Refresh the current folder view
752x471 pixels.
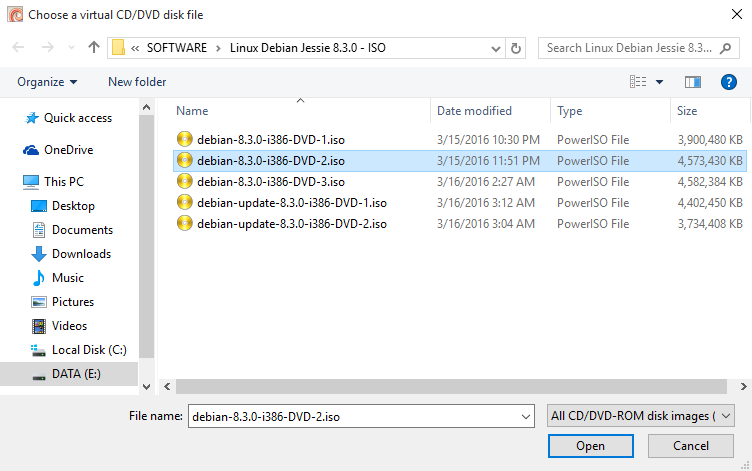516,48
